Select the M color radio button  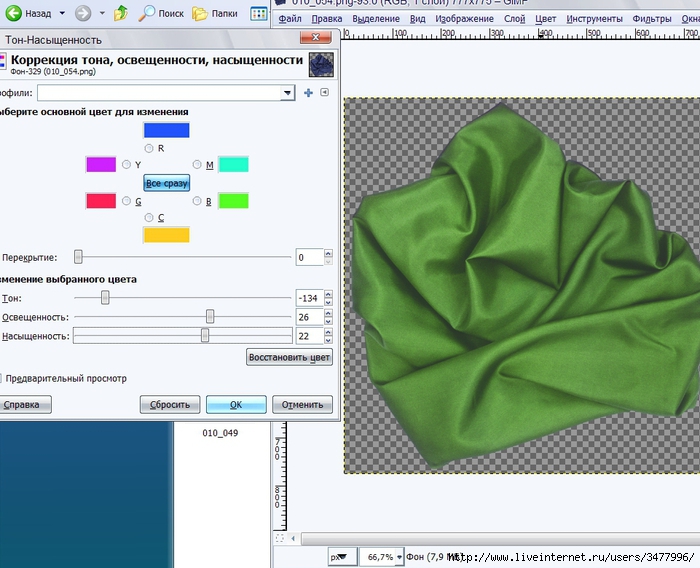point(197,165)
